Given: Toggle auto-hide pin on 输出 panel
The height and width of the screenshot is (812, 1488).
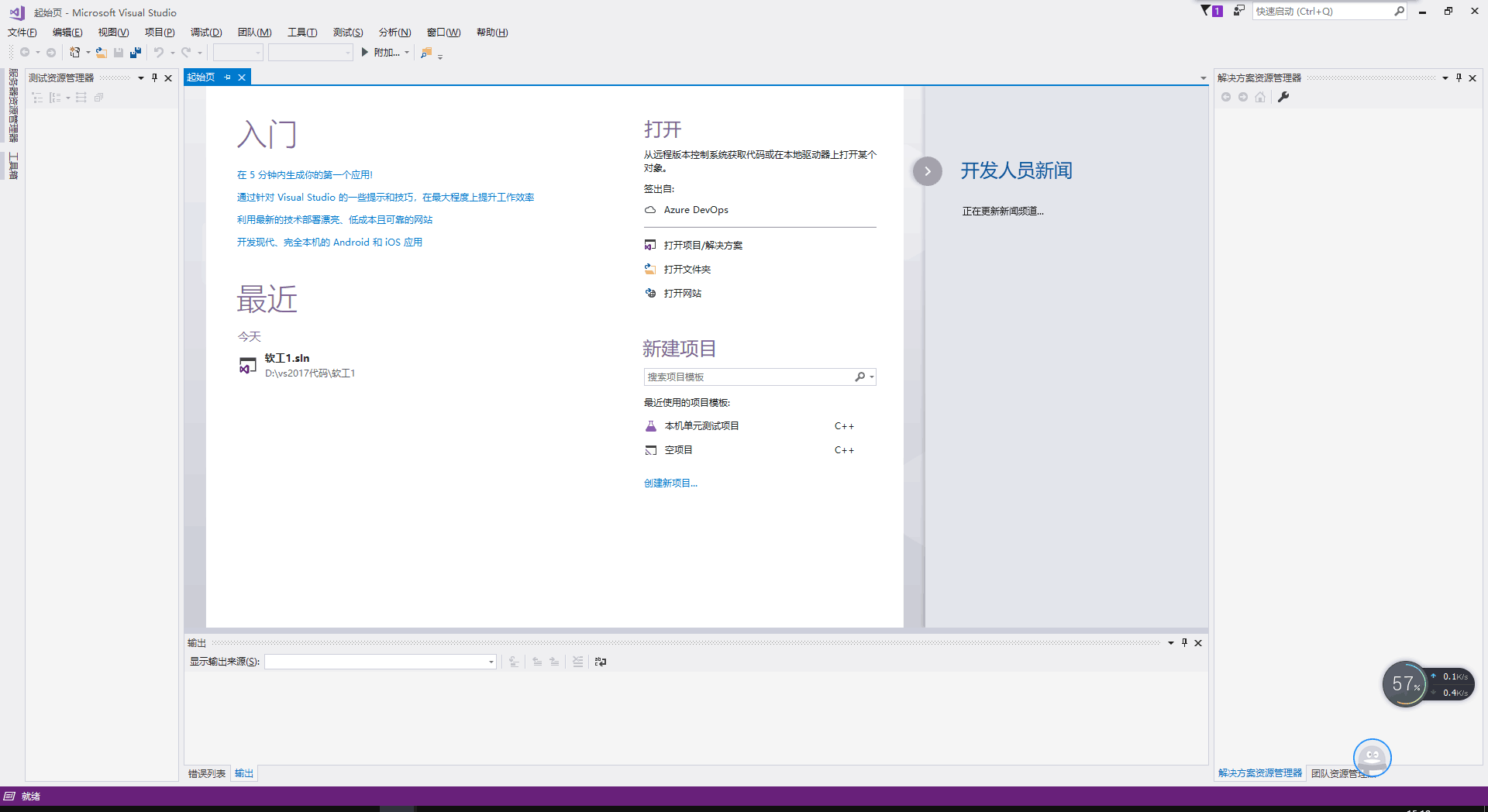Looking at the screenshot, I should pyautogui.click(x=1184, y=642).
